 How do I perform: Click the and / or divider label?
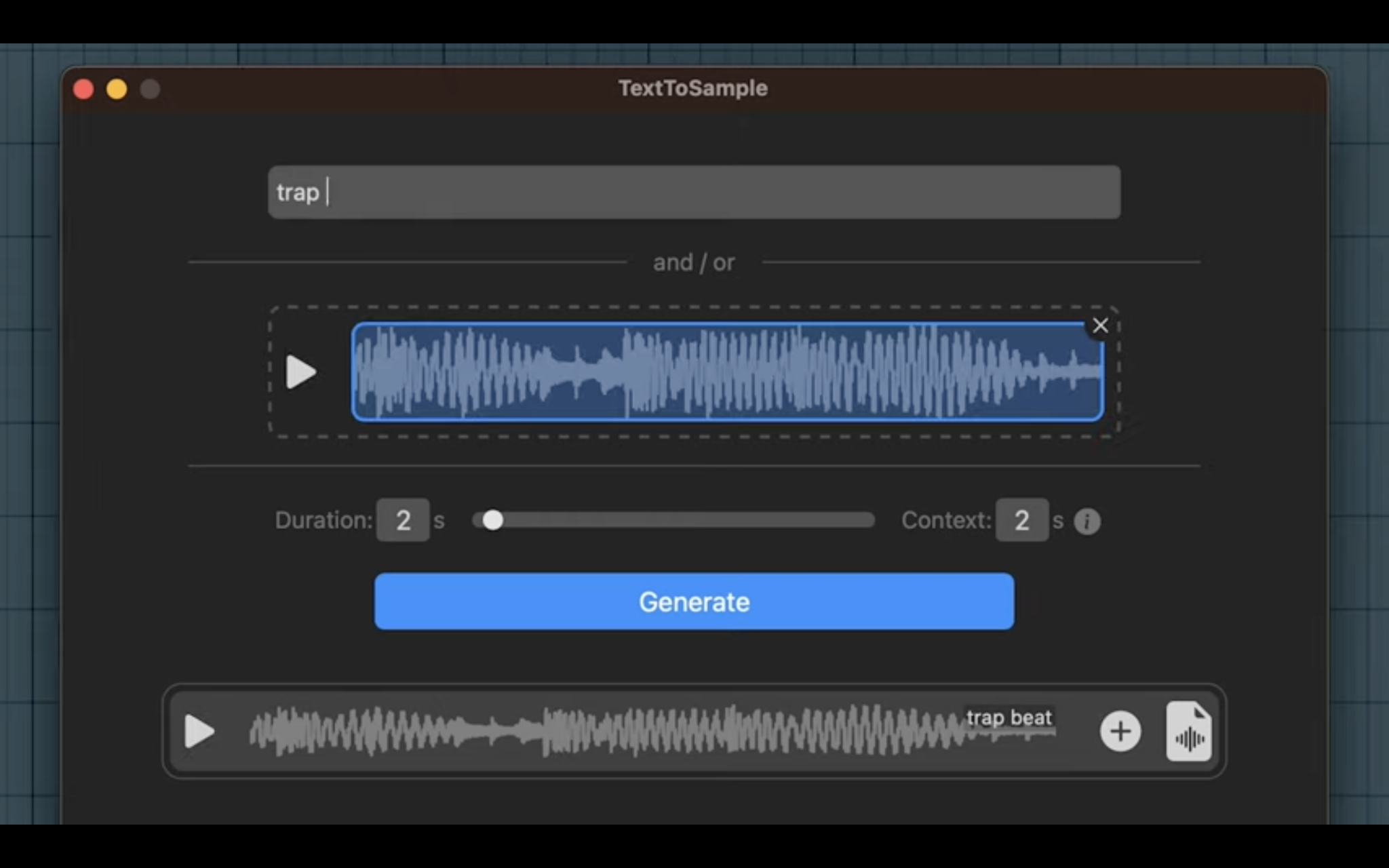coord(694,262)
